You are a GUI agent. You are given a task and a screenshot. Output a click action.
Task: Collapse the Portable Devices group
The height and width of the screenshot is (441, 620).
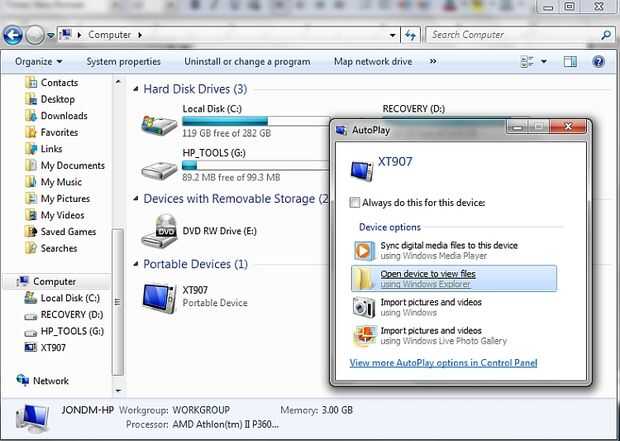[x=136, y=264]
